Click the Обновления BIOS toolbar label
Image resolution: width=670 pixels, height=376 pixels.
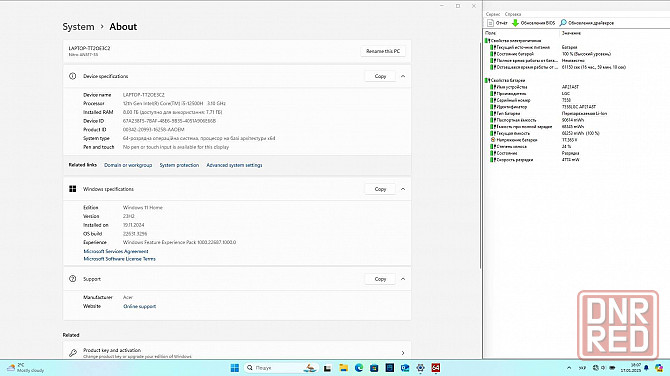tap(538, 23)
